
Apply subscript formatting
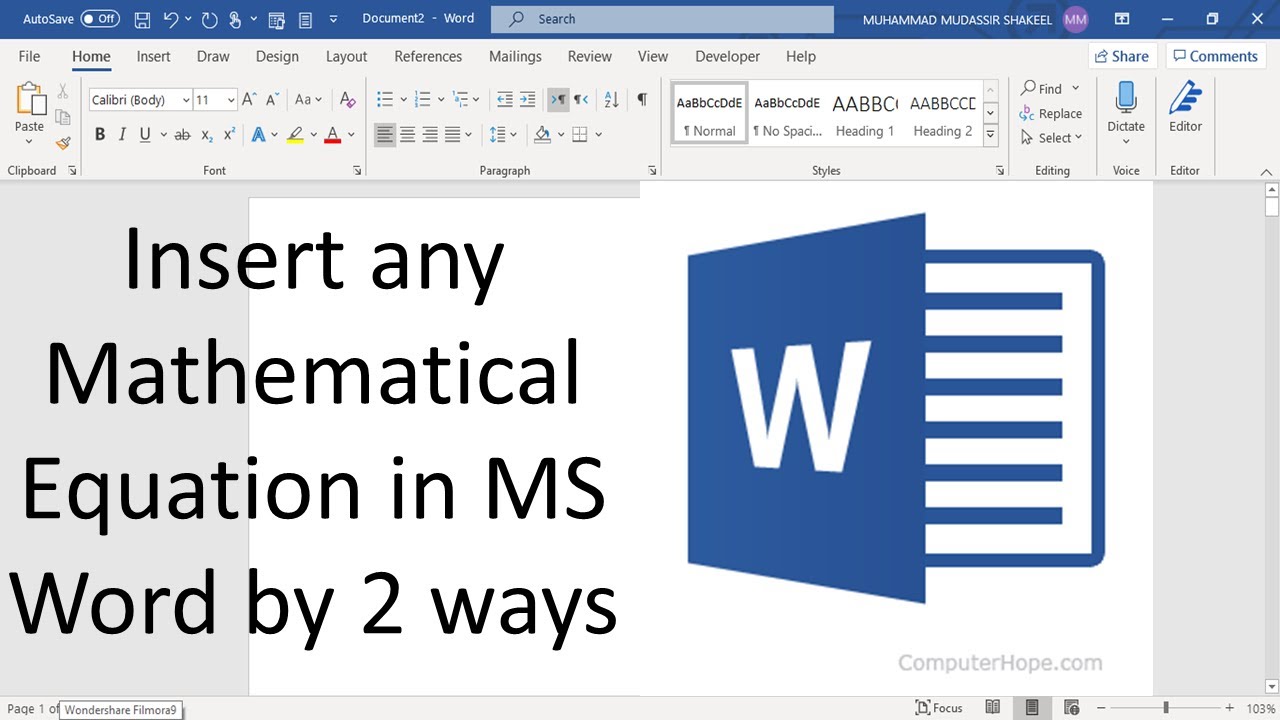207,134
